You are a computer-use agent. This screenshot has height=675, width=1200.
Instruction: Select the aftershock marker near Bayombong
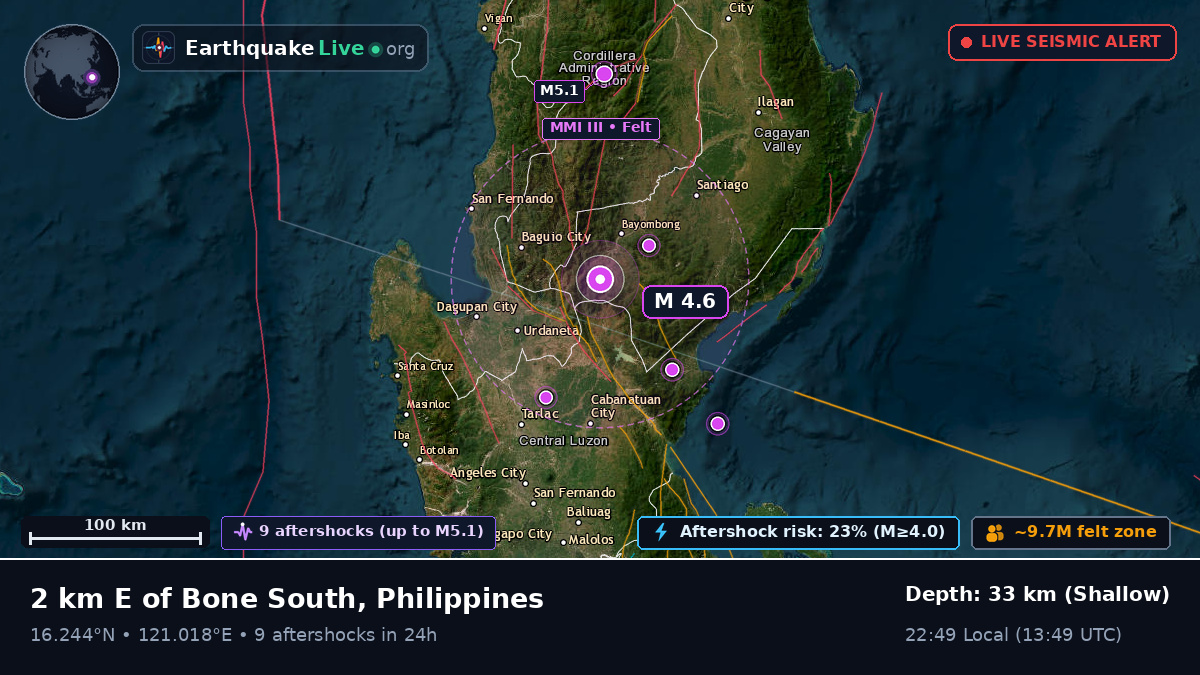click(648, 245)
